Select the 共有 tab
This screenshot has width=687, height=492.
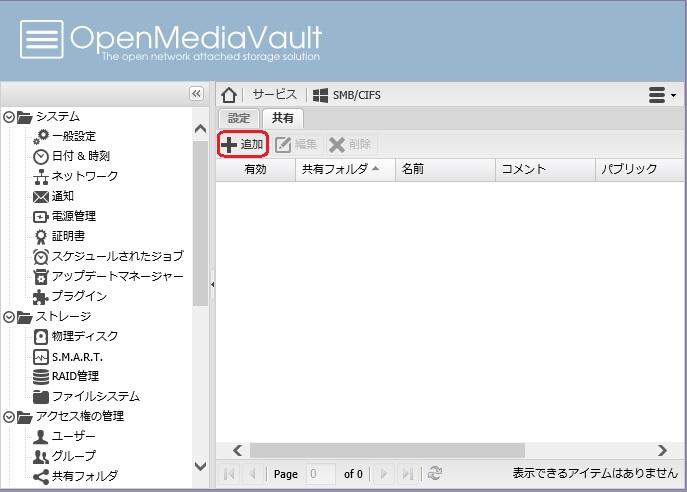pyautogui.click(x=283, y=118)
